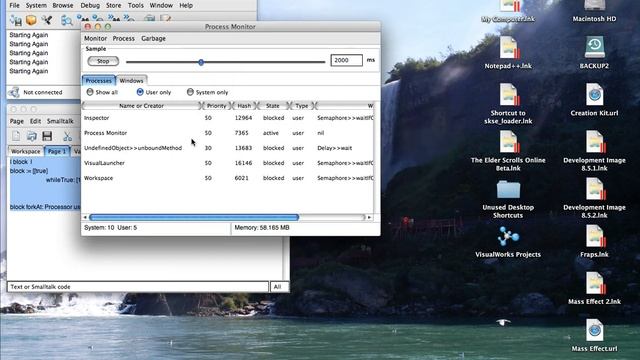This screenshot has width=640, height=360.
Task: Click the 2000 ms sample interval field
Action: 346,60
